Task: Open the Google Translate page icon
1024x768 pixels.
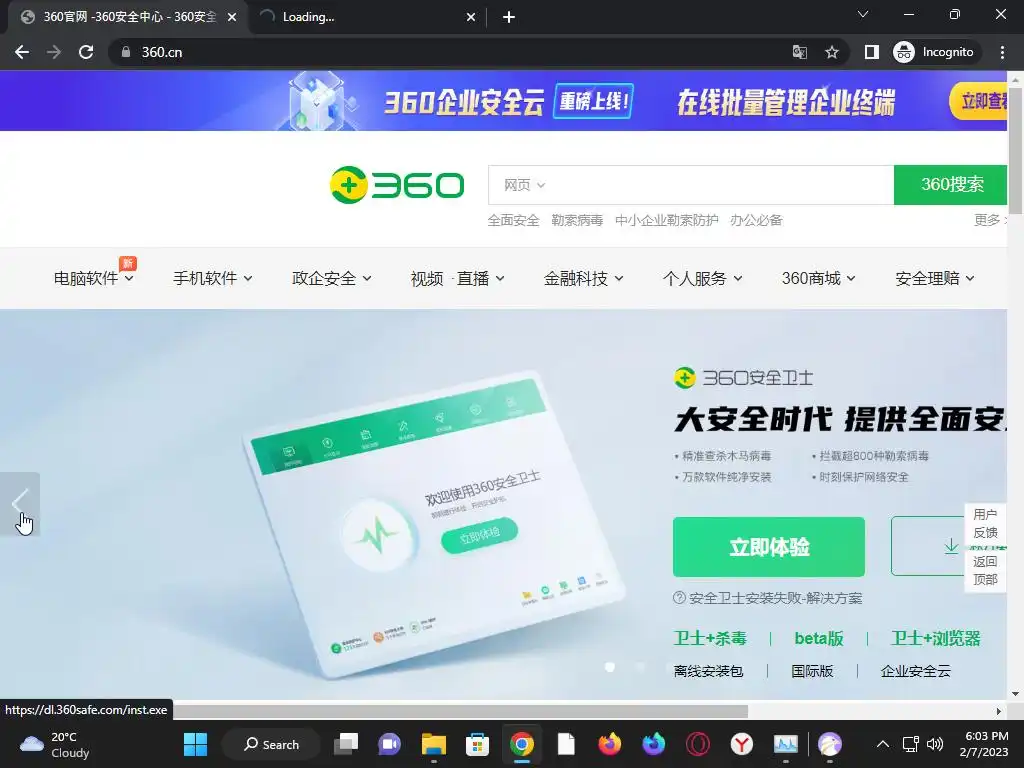Action: tap(799, 52)
